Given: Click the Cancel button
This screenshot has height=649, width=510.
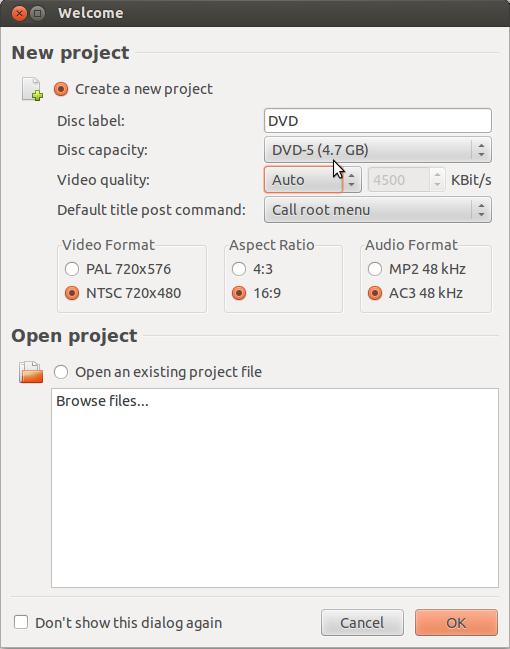Looking at the screenshot, I should [362, 623].
